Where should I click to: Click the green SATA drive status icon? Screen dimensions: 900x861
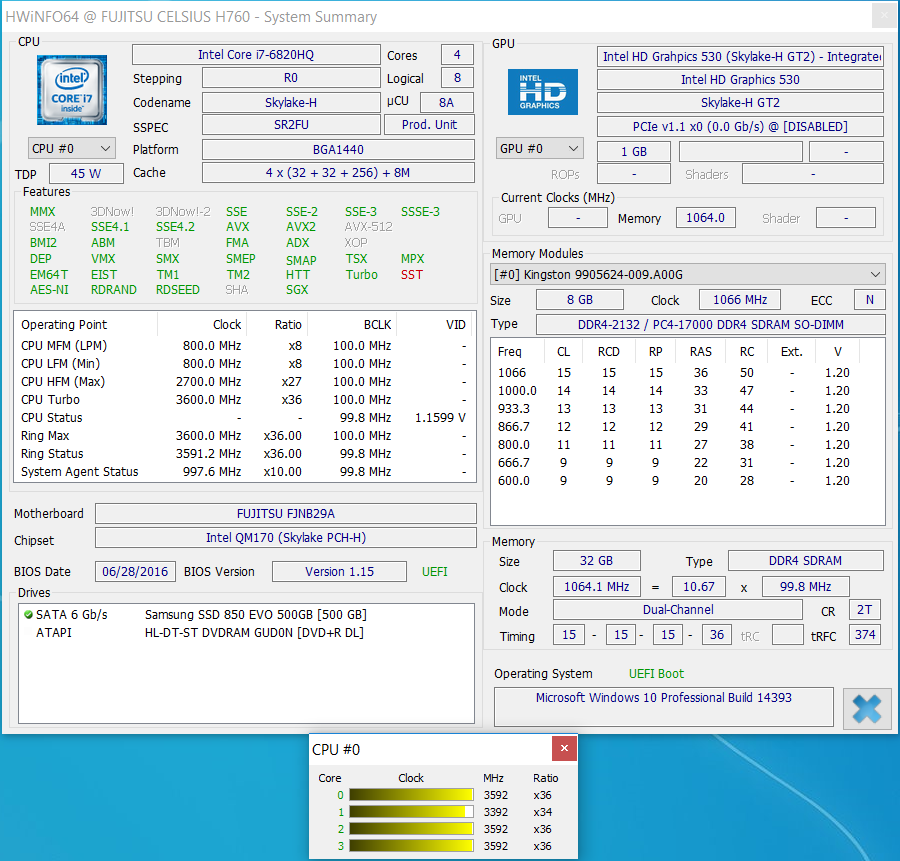click(28, 615)
